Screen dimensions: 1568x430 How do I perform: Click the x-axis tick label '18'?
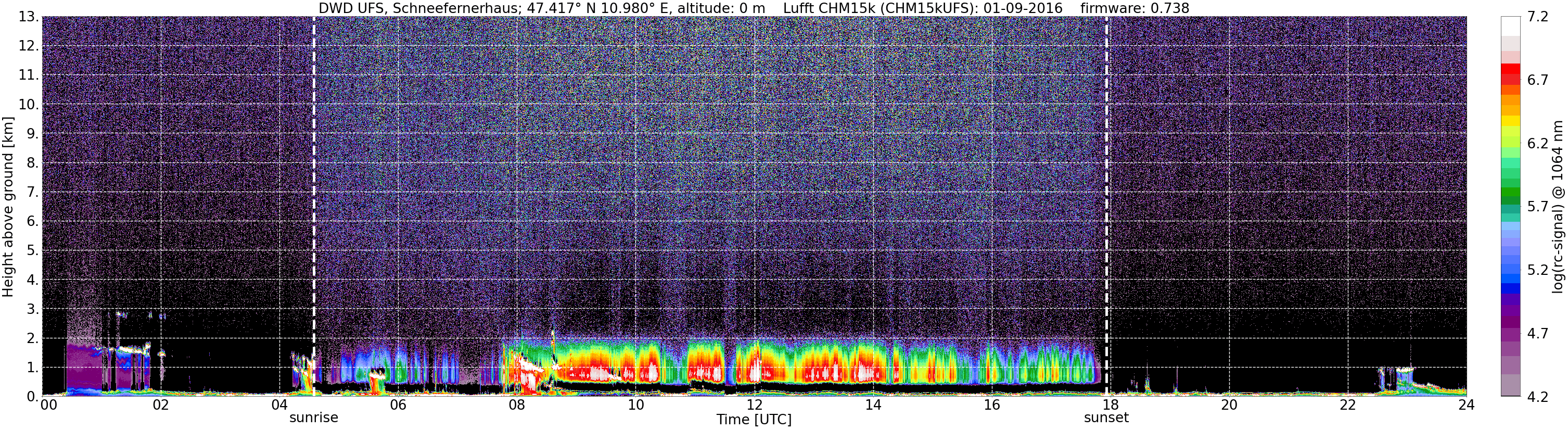click(x=1110, y=405)
